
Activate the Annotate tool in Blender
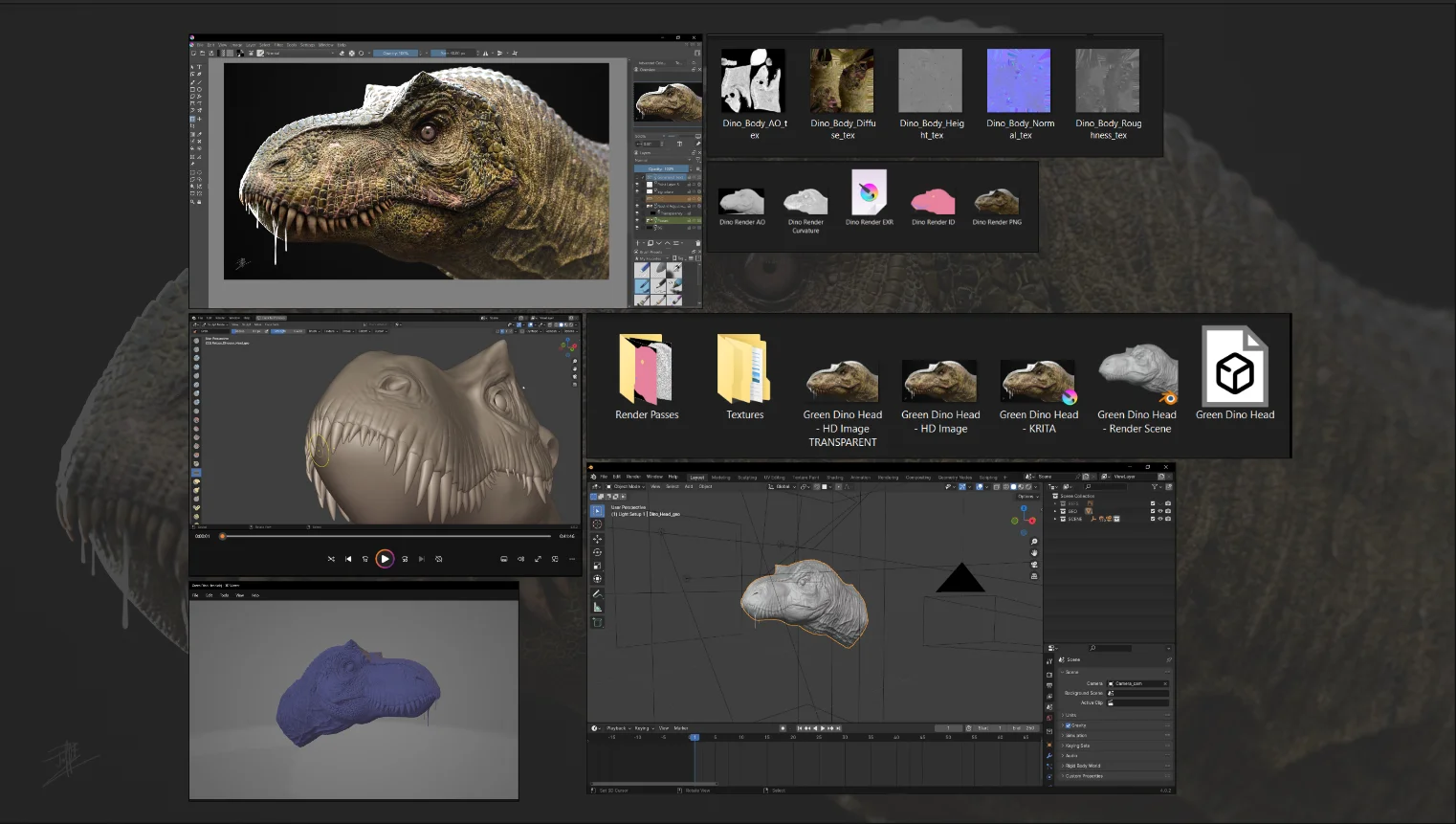click(x=597, y=593)
